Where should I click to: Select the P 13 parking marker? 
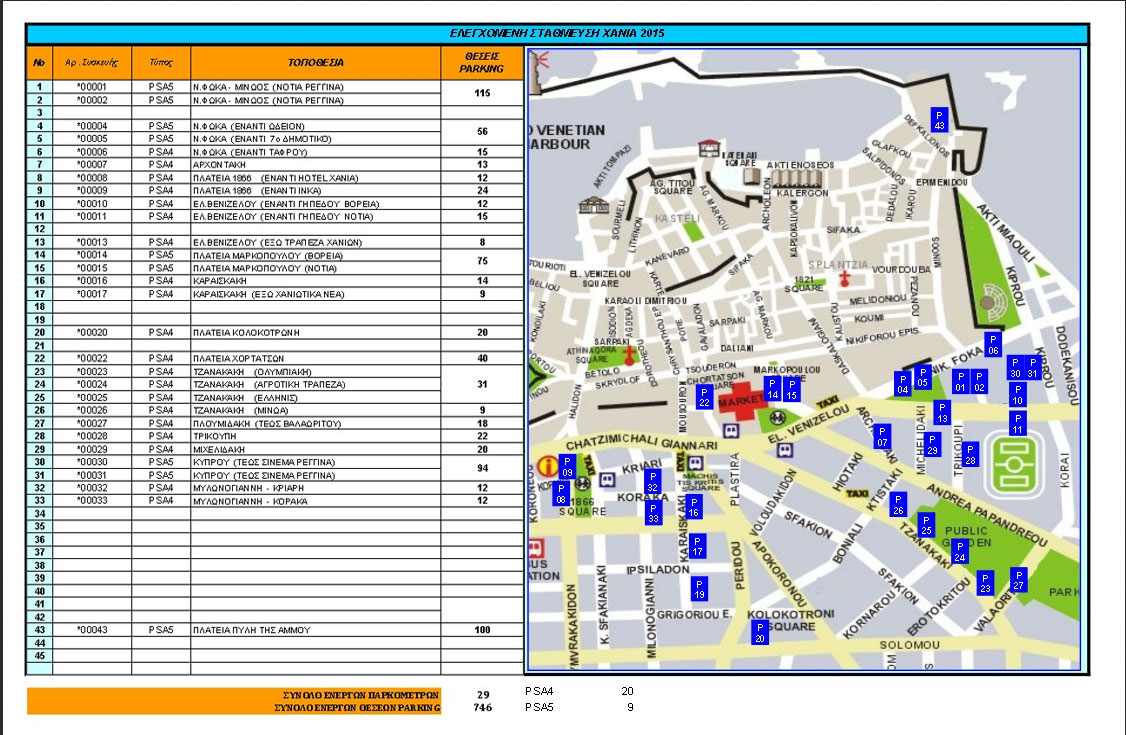[943, 412]
